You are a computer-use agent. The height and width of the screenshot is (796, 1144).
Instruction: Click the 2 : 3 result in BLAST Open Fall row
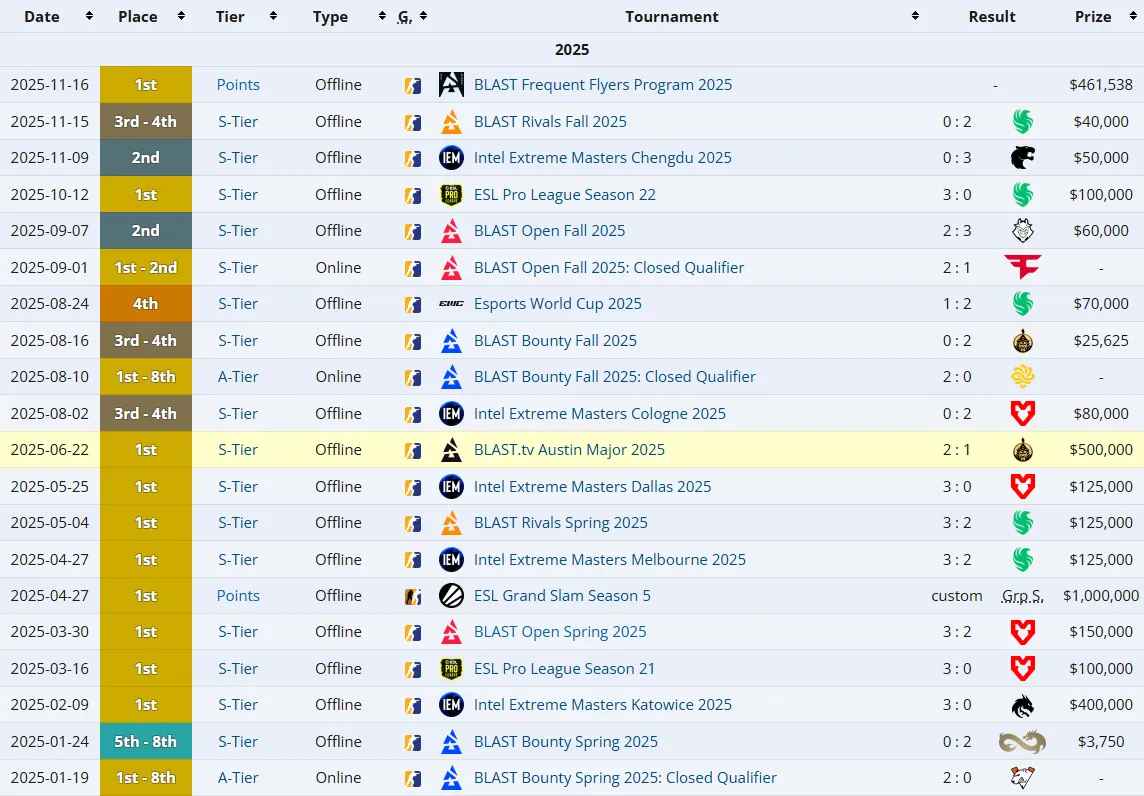click(x=956, y=231)
